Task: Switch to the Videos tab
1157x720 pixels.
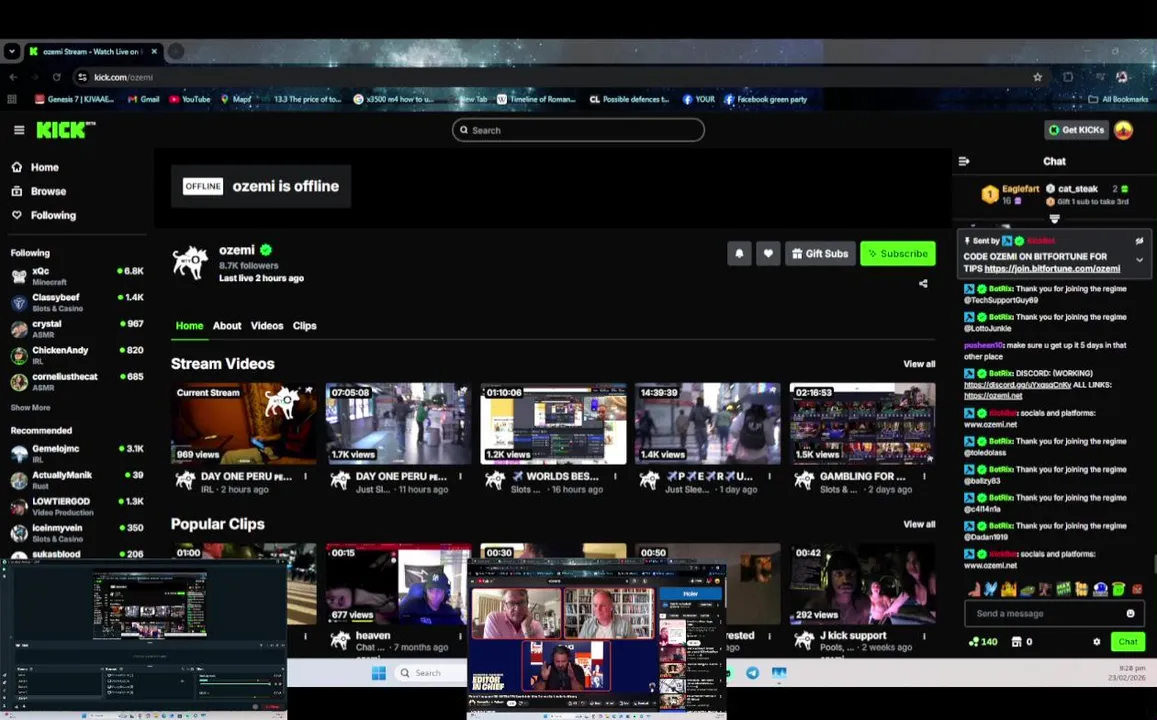Action: tap(266, 325)
